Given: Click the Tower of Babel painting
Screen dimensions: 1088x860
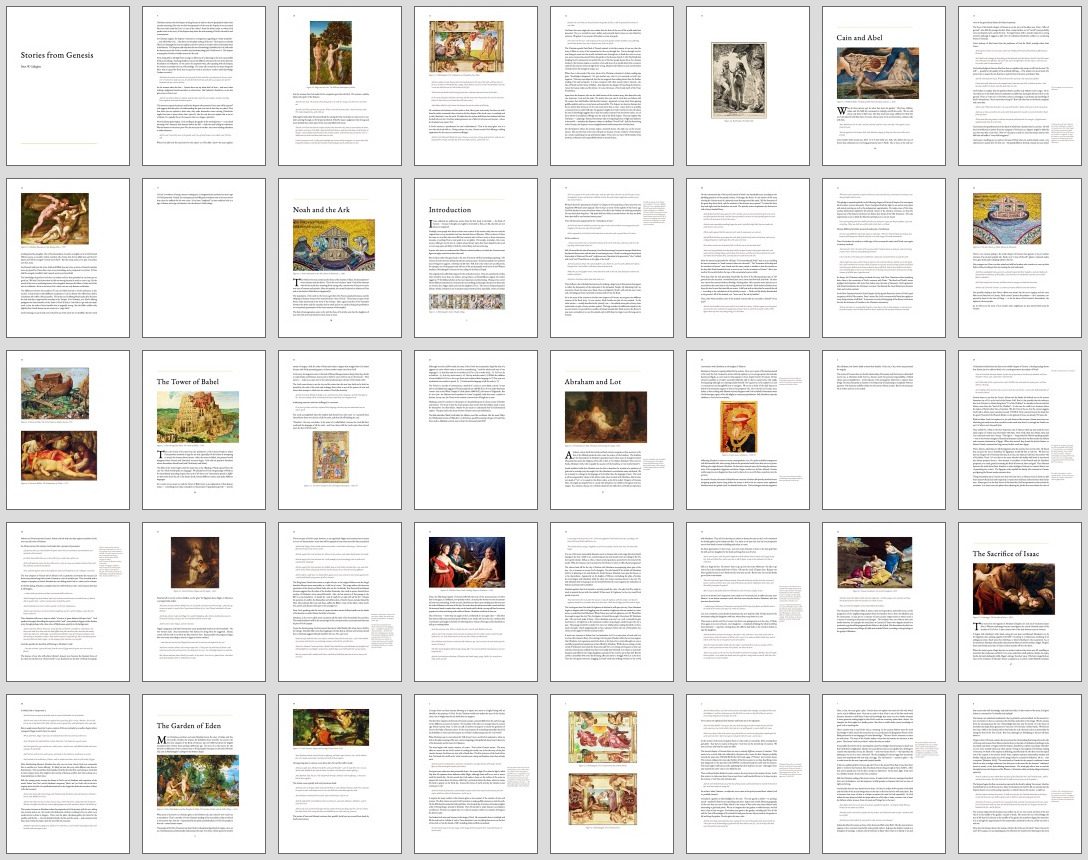Looking at the screenshot, I should [198, 416].
